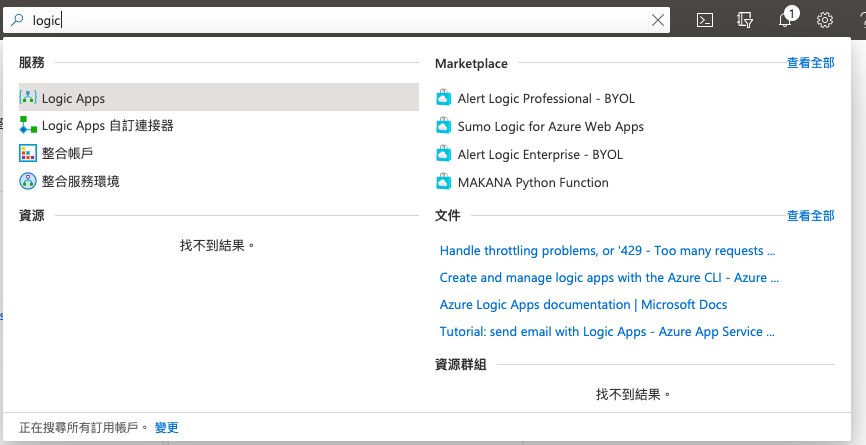
Task: Open Handle throttling problems documentation link
Action: click(607, 251)
